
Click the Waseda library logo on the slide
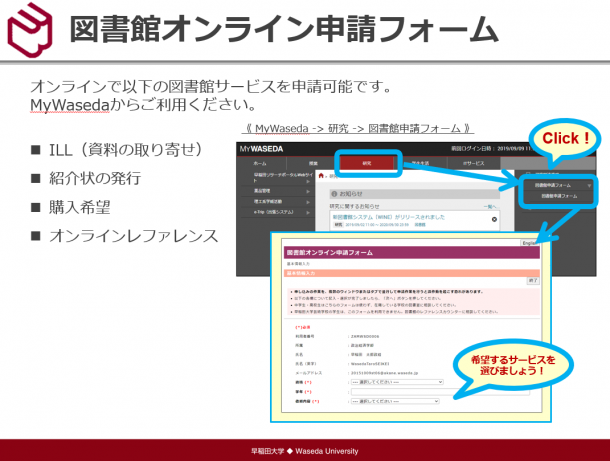pyautogui.click(x=30, y=30)
